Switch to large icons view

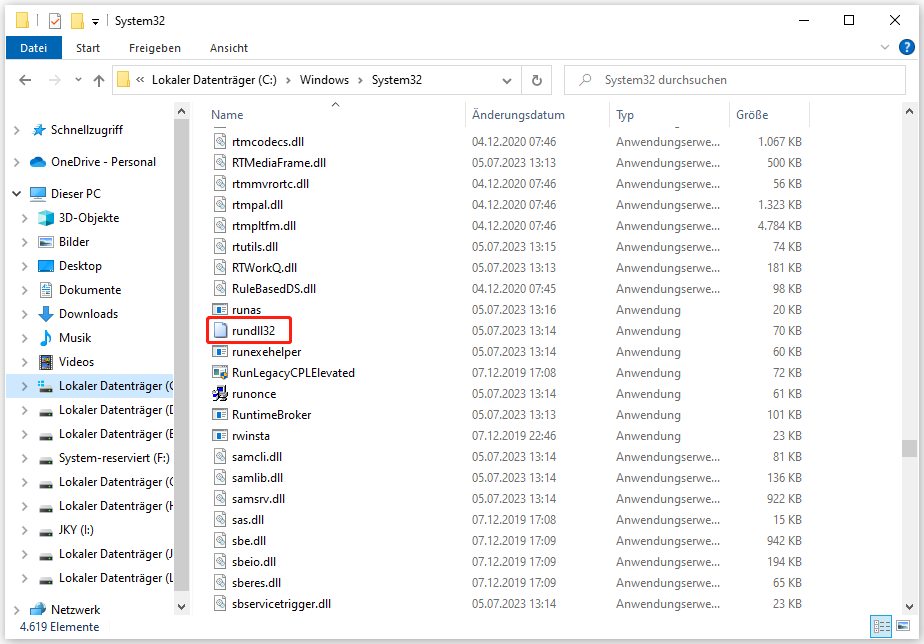[902, 626]
